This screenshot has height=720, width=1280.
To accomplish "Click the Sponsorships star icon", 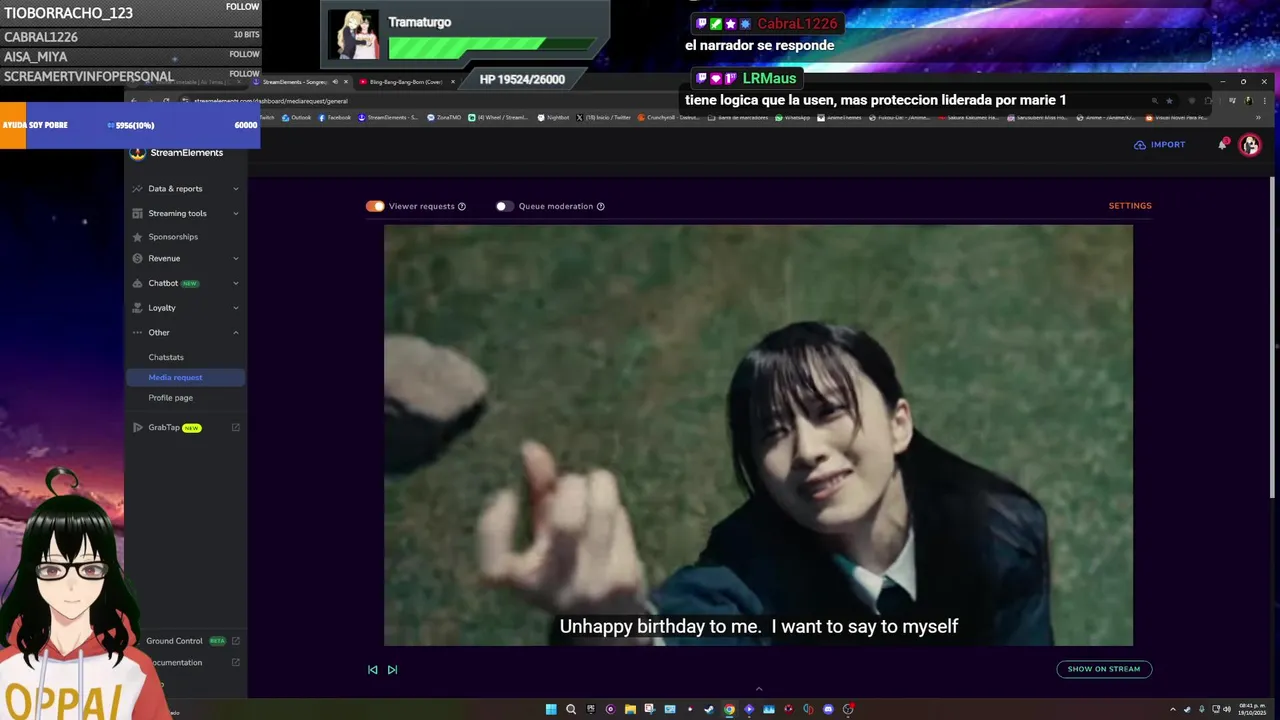I will click(x=138, y=237).
